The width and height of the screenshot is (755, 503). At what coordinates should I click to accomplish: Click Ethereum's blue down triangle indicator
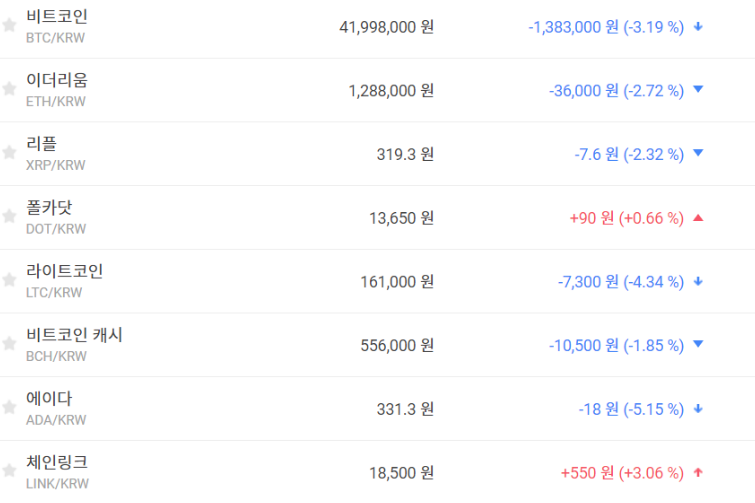[698, 90]
